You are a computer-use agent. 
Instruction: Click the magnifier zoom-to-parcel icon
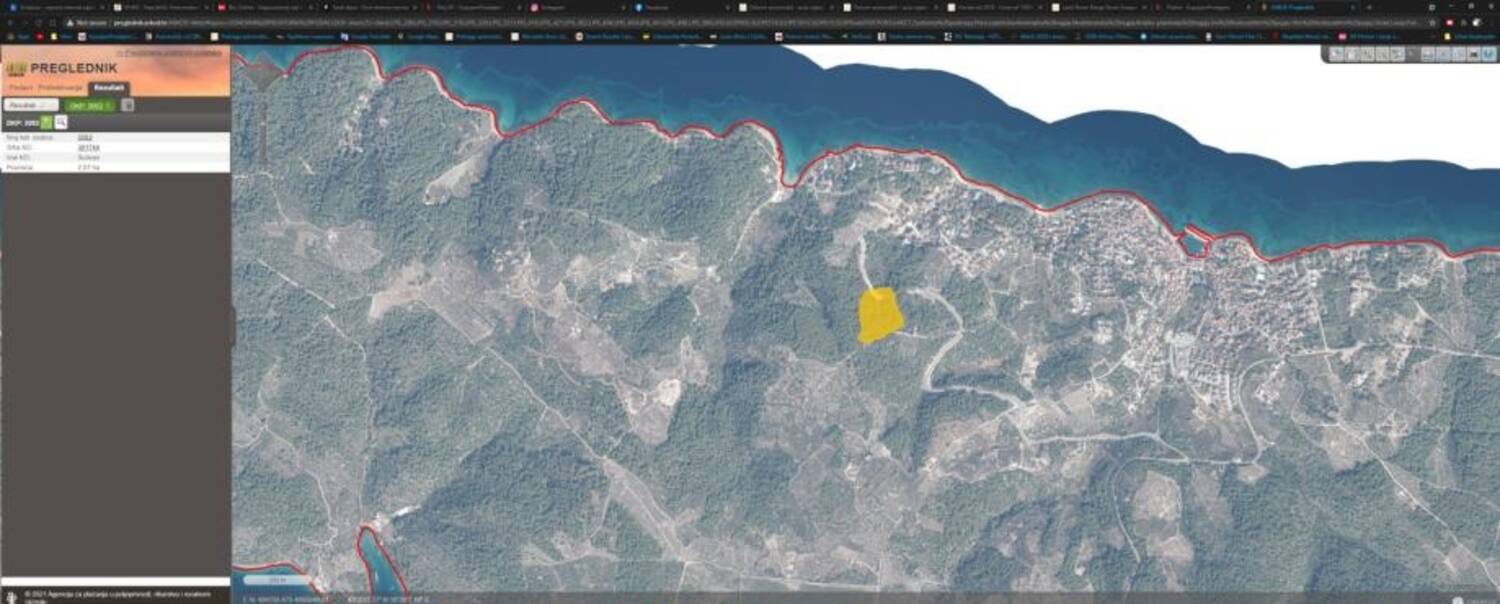[61, 122]
